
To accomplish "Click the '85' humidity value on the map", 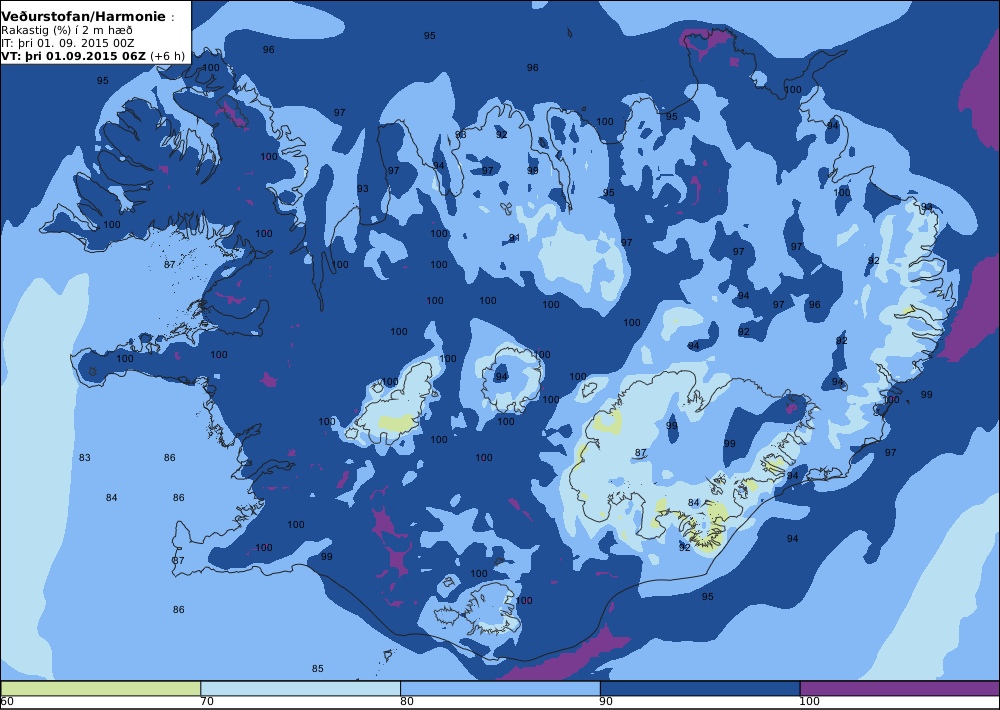I will (318, 669).
